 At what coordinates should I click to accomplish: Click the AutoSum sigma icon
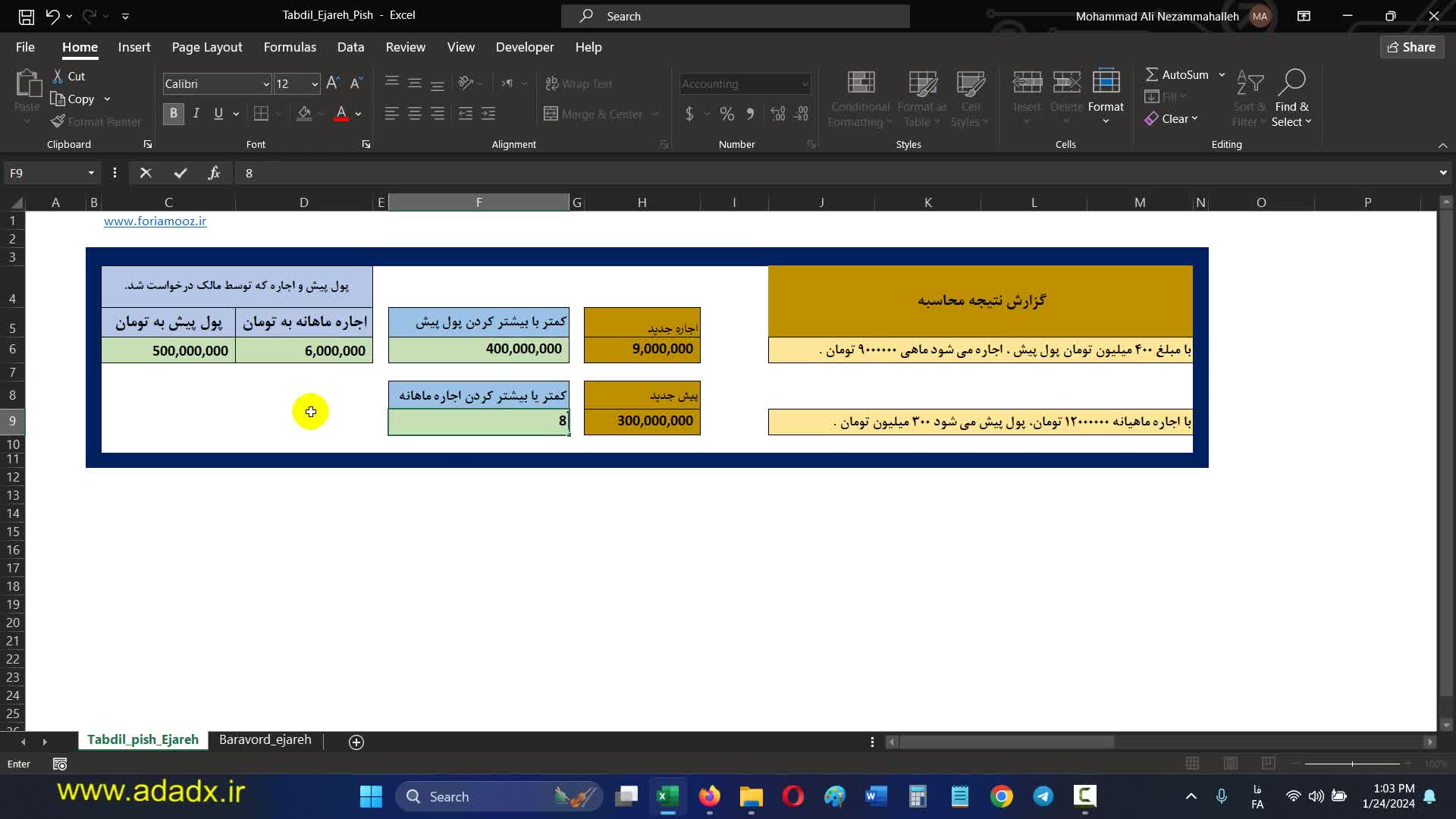(1151, 74)
